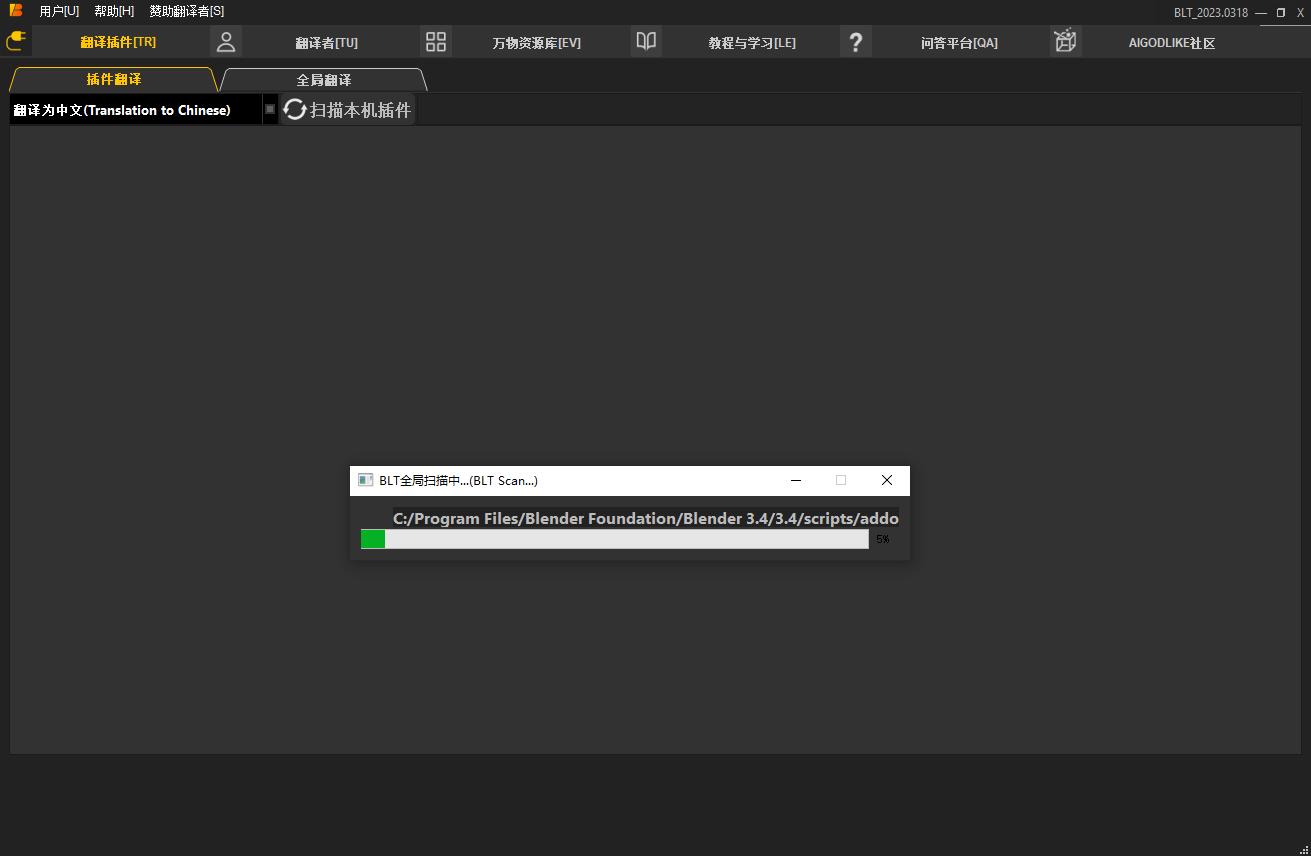Click the green scan progress bar
Image resolution: width=1311 pixels, height=856 pixels.
click(614, 539)
